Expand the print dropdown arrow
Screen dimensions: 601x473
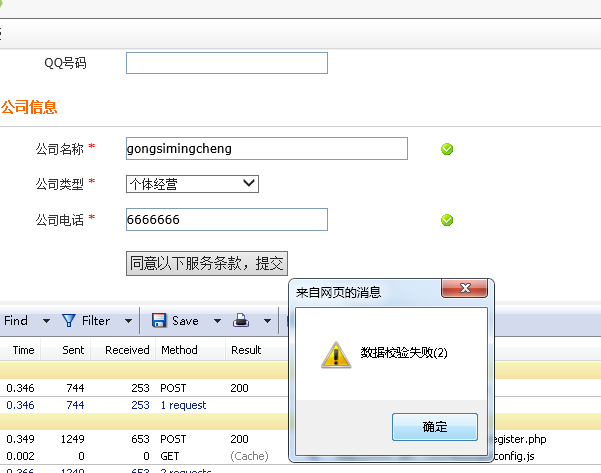(267, 321)
